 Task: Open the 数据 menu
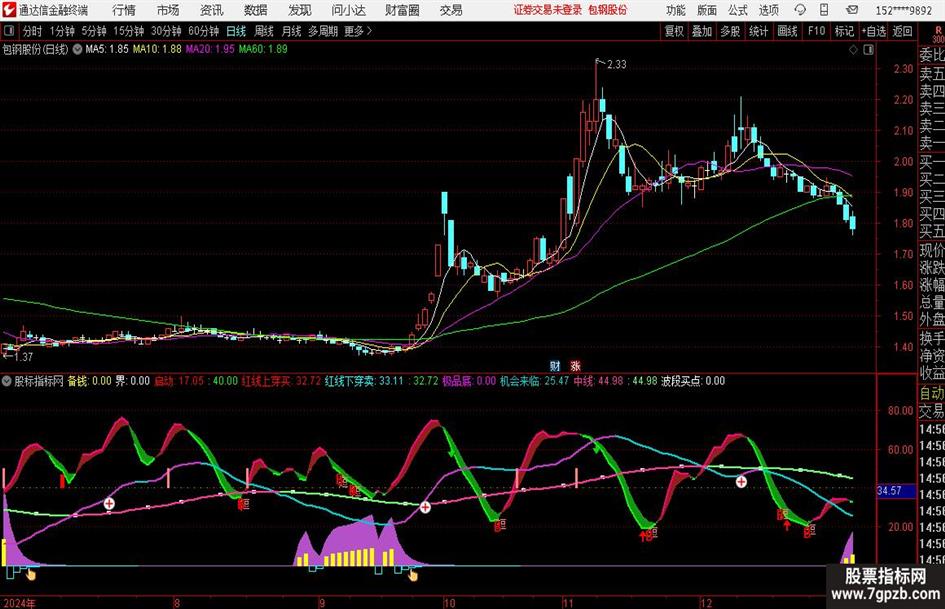click(x=256, y=10)
